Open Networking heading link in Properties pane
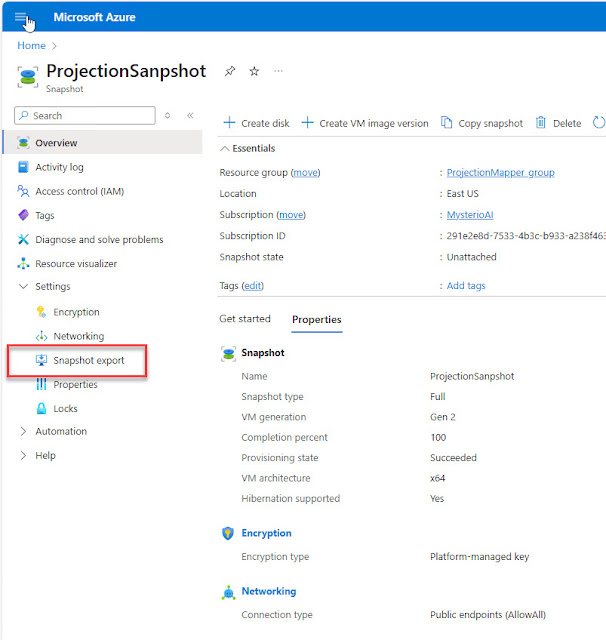 tap(269, 591)
